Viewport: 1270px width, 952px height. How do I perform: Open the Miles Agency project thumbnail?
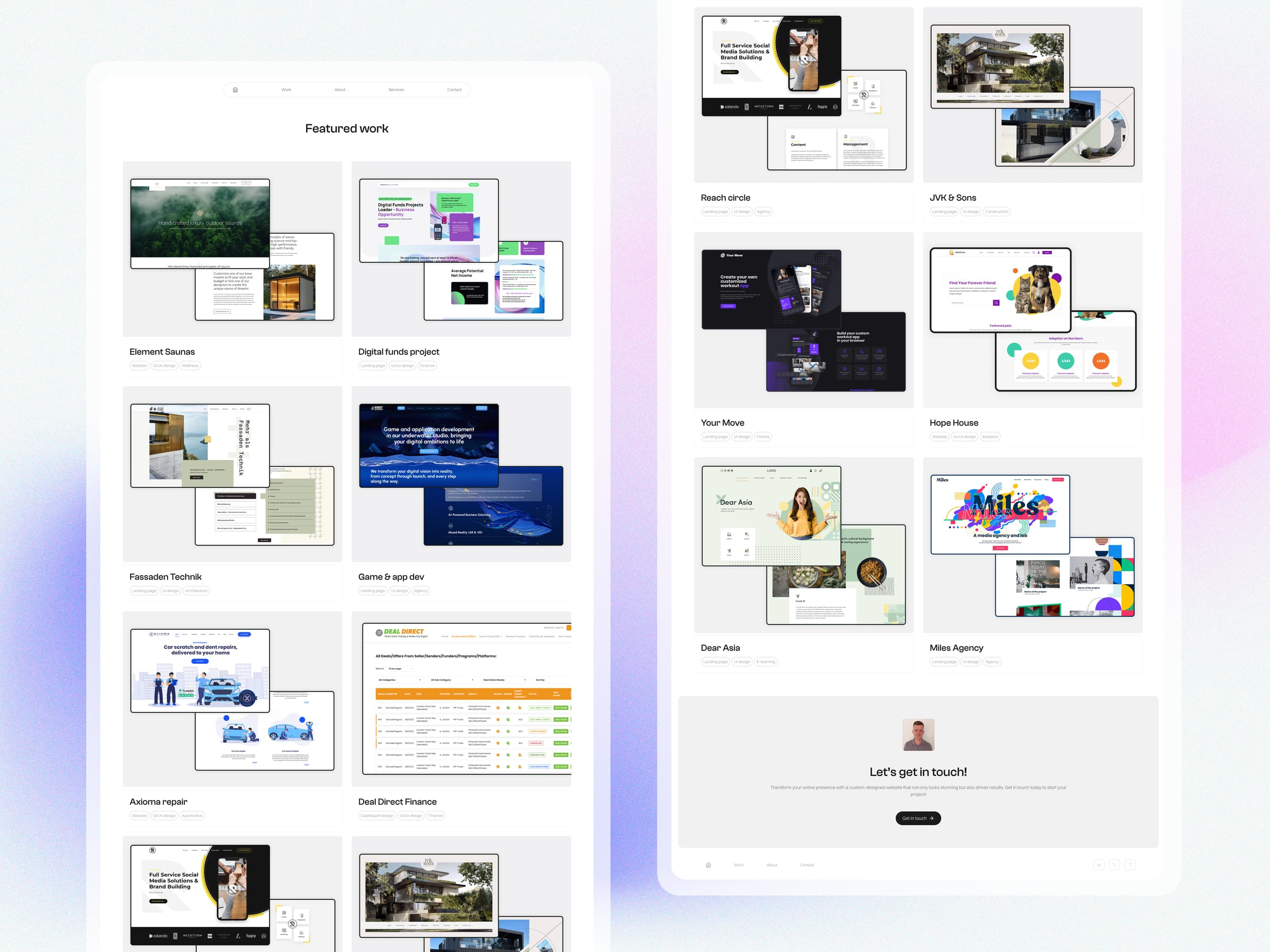(1032, 545)
